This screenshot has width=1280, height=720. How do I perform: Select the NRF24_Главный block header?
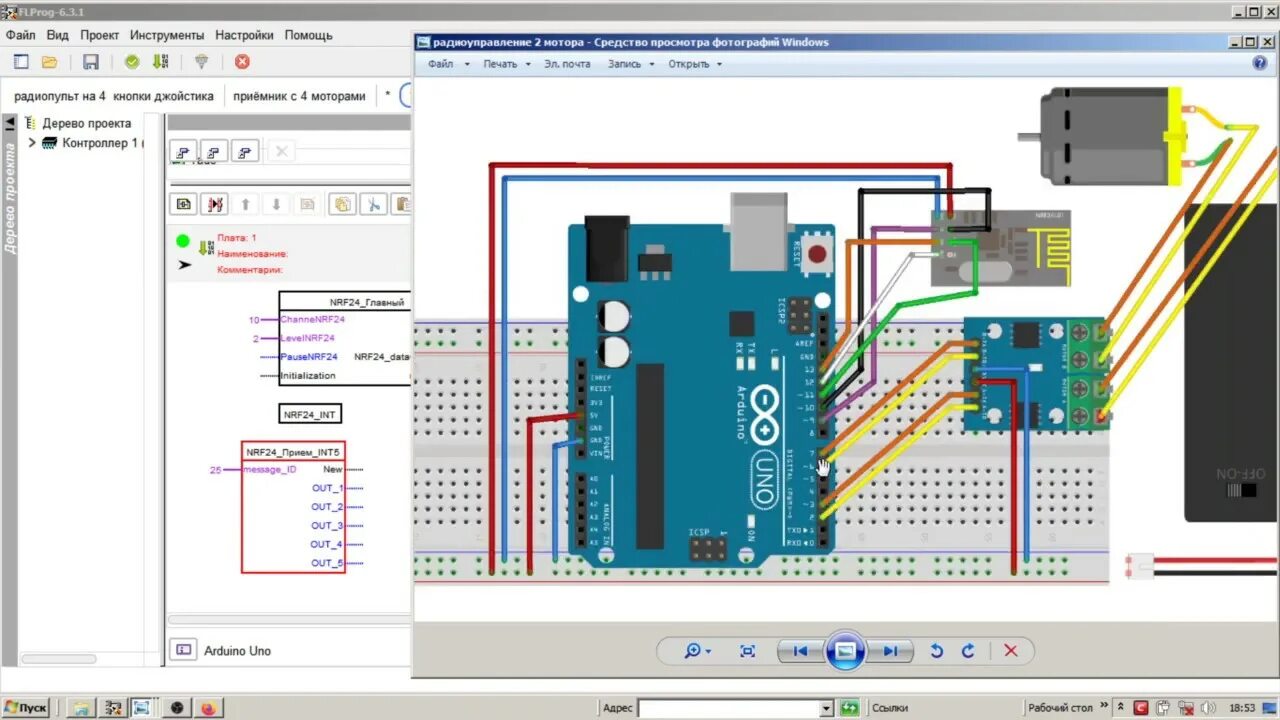(366, 302)
